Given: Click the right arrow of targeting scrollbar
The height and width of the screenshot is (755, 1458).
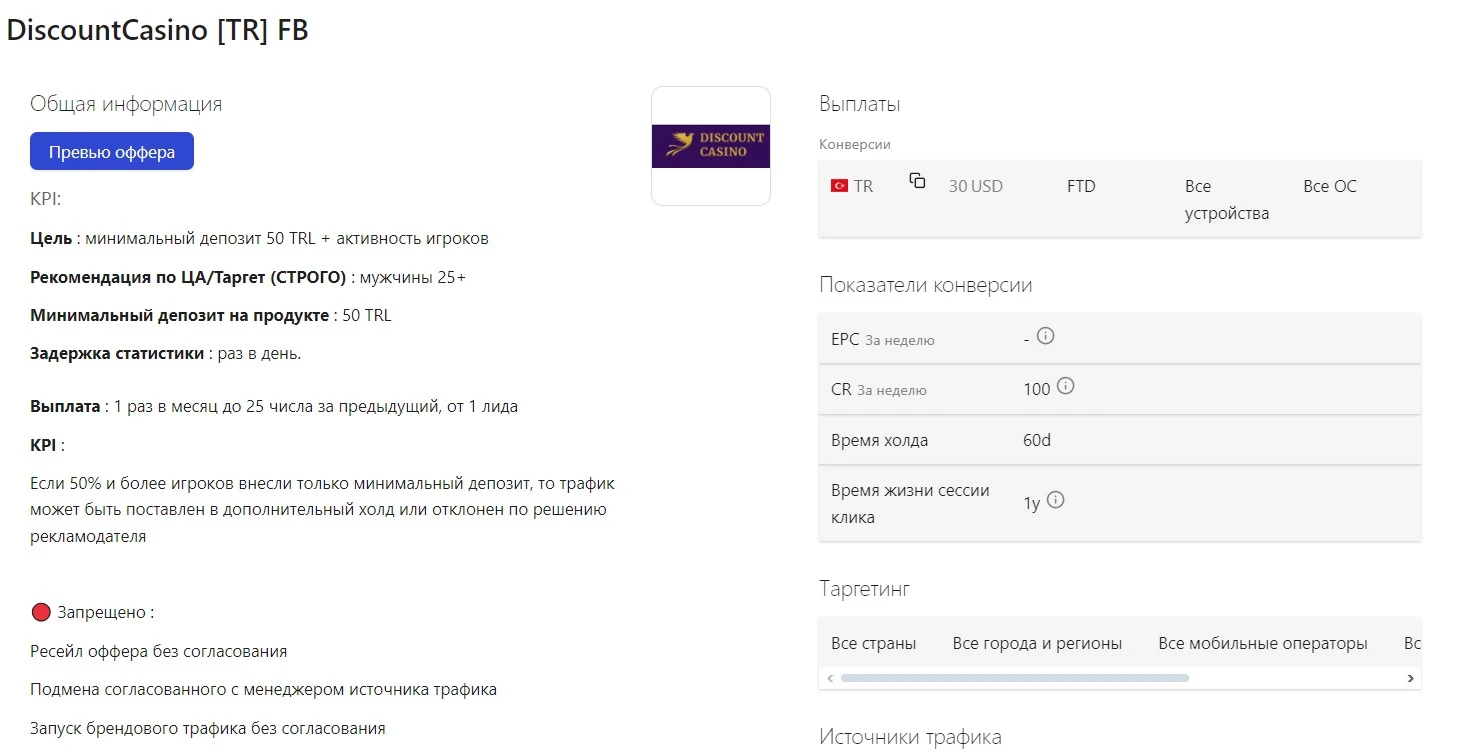Looking at the screenshot, I should coord(1410,678).
